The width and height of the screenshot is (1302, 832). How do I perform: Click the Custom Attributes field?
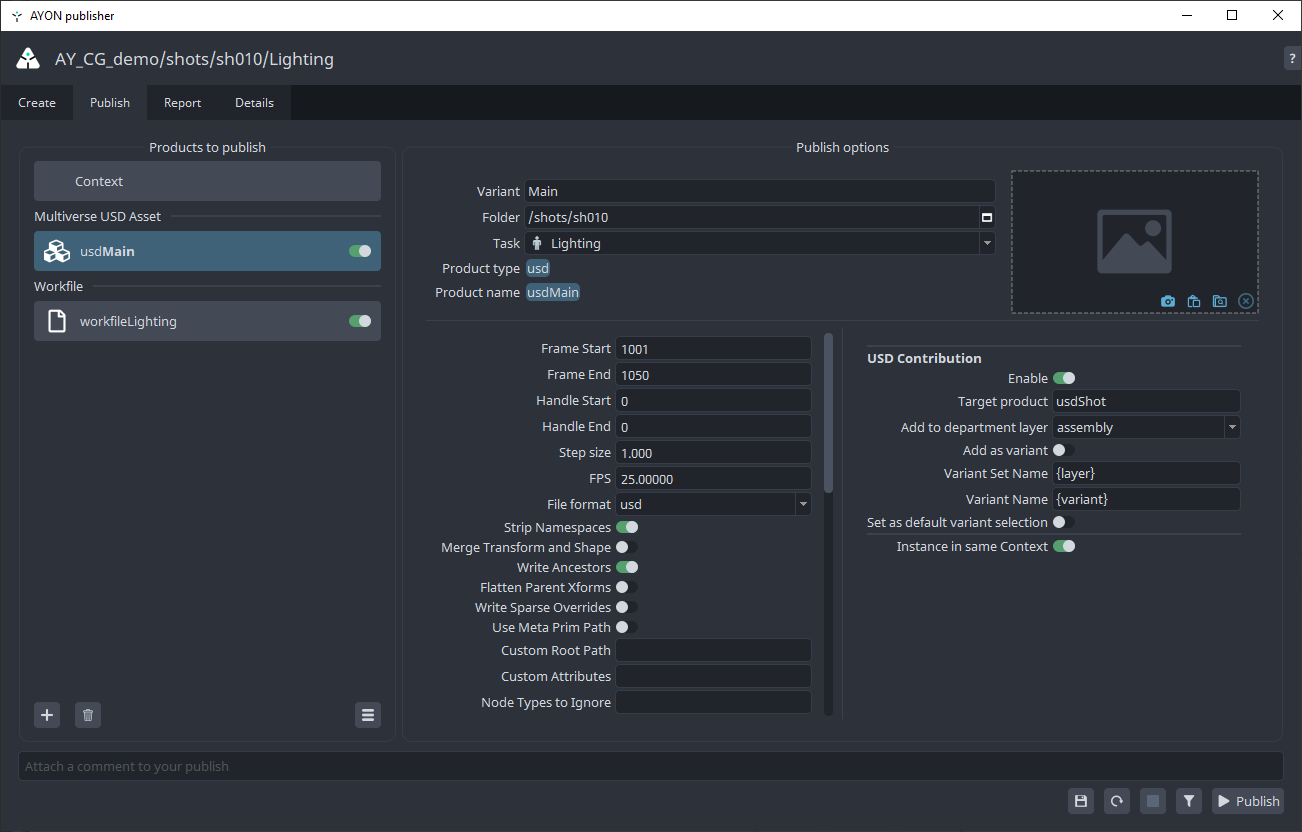click(x=713, y=677)
